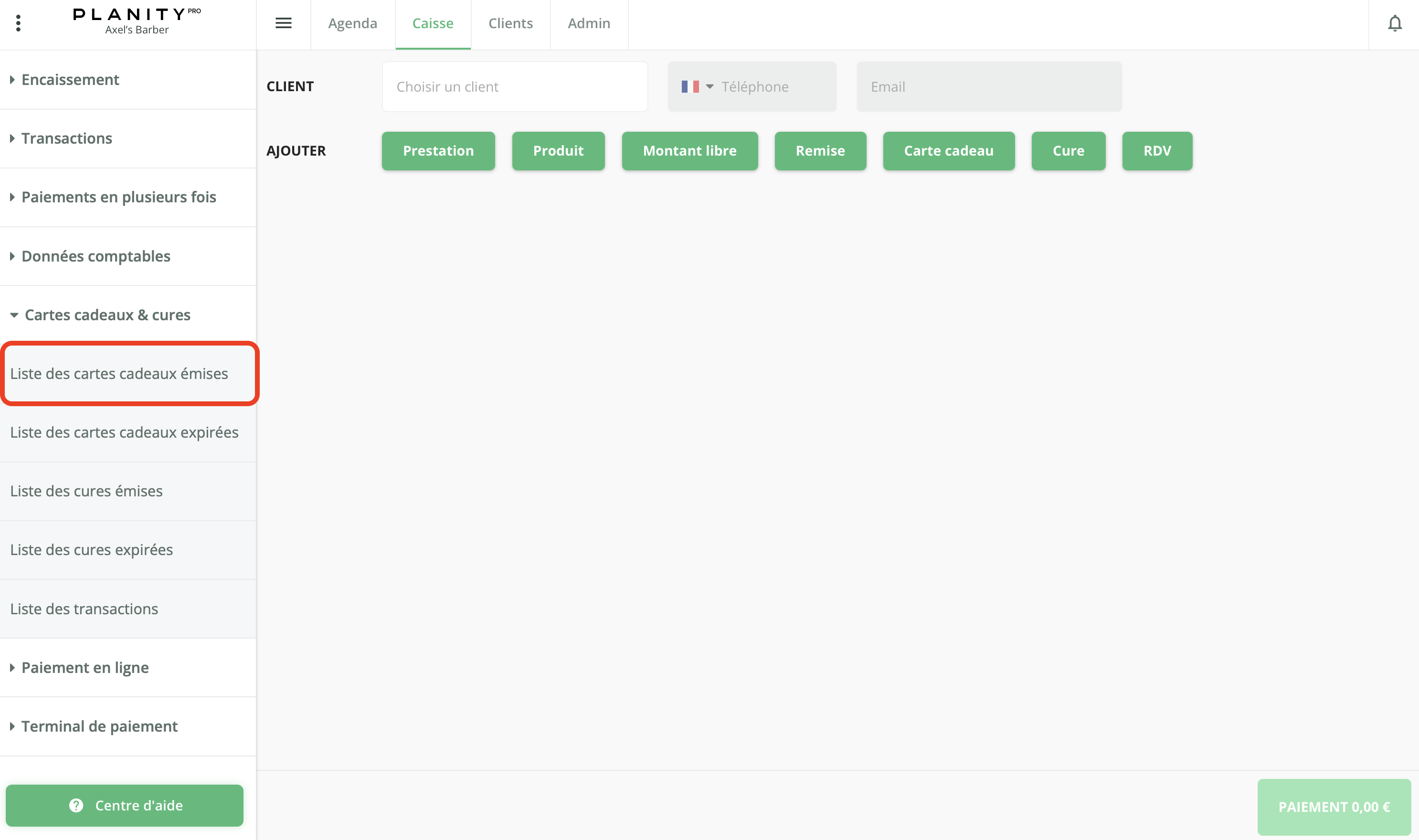Expand the Encaissement section
Viewport: 1419px width, 840px height.
point(70,80)
